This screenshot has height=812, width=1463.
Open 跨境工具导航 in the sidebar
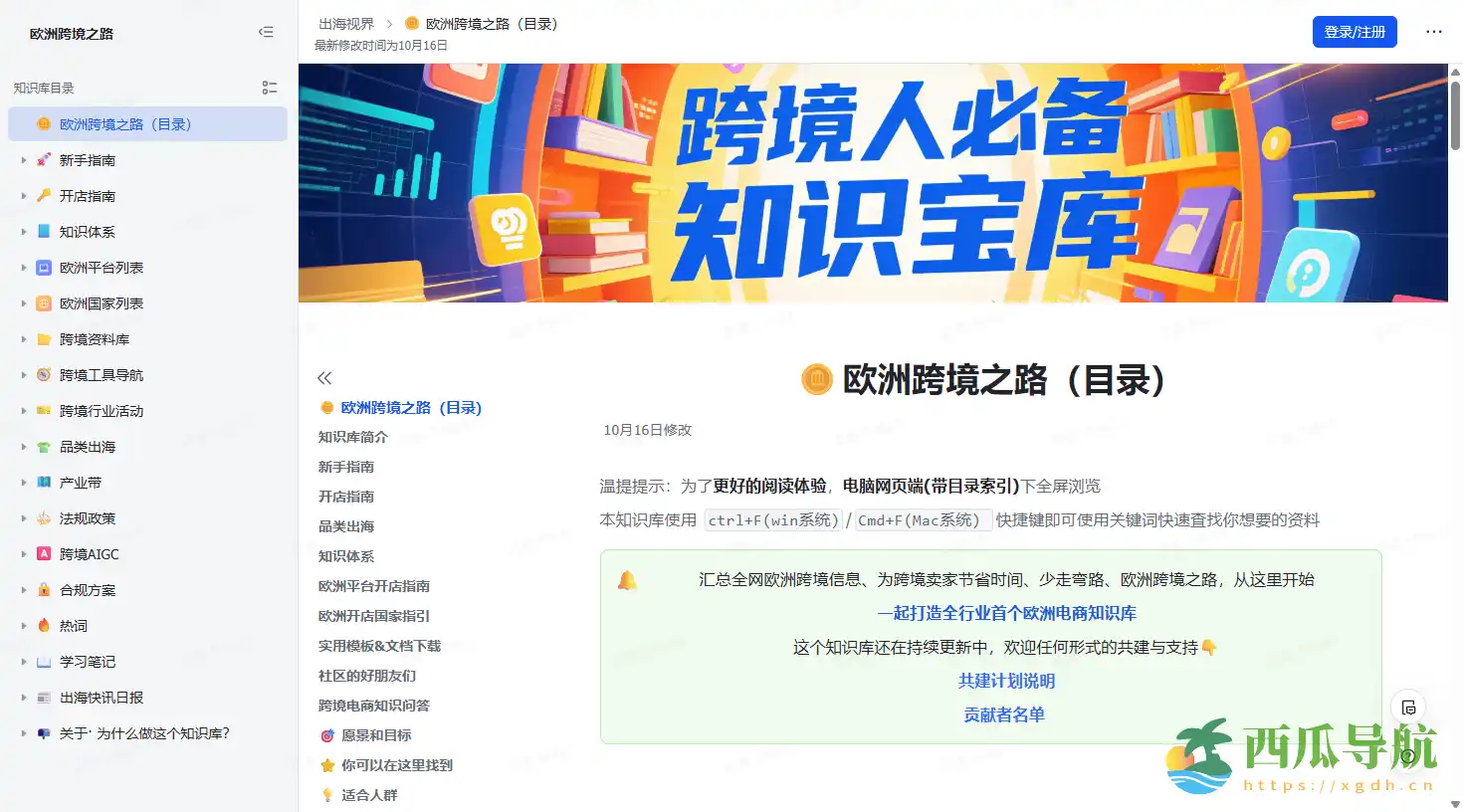101,375
